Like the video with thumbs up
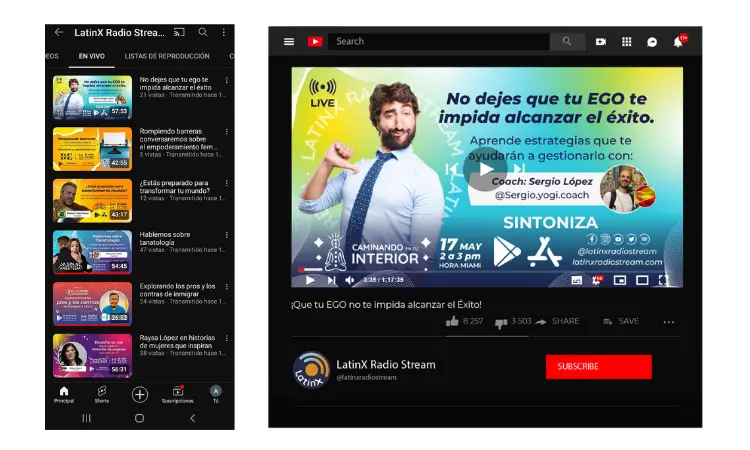The image size is (750, 450). pos(452,321)
